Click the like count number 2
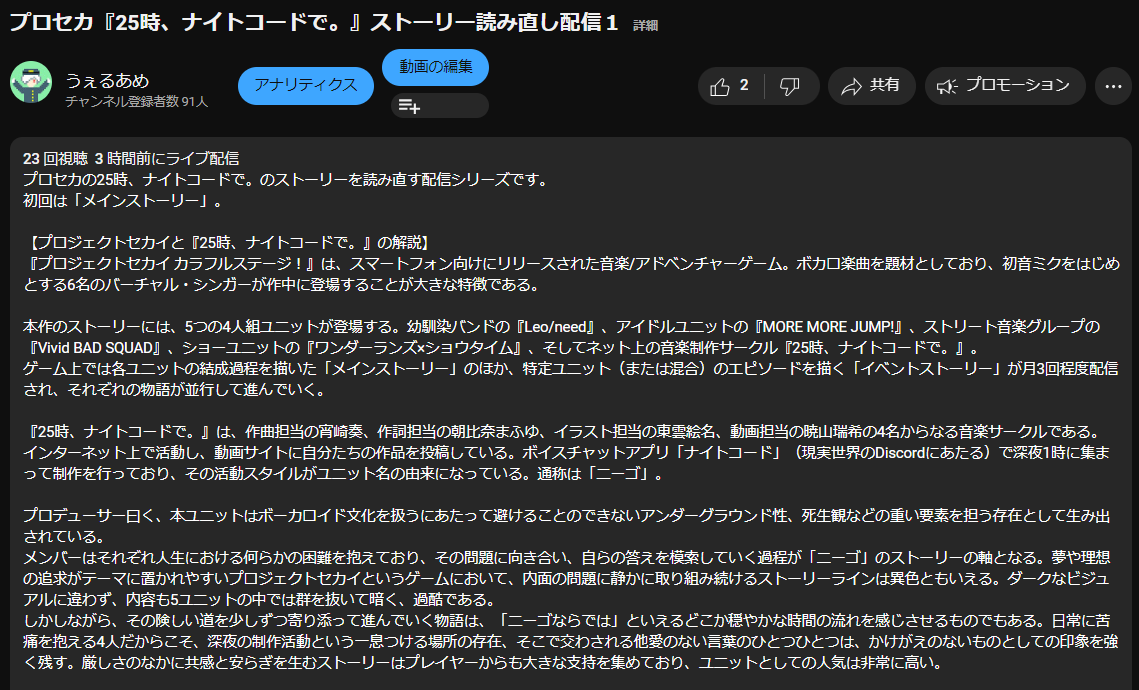 point(744,86)
